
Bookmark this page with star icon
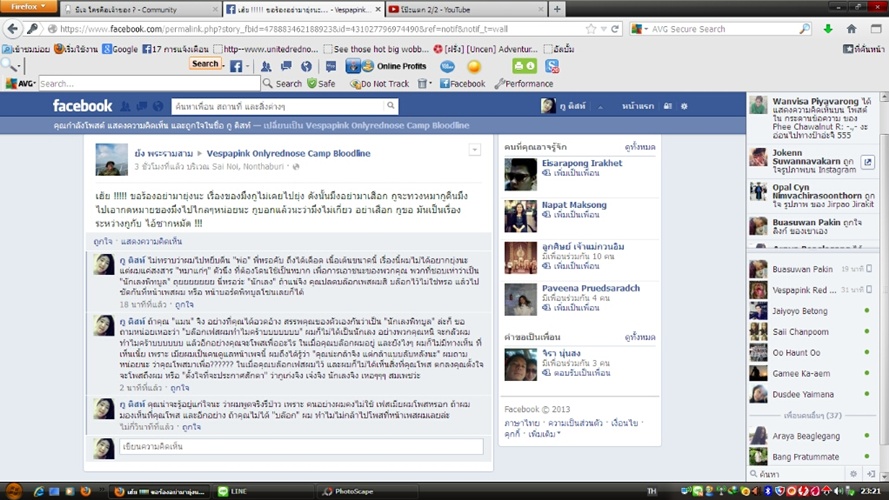click(x=591, y=29)
